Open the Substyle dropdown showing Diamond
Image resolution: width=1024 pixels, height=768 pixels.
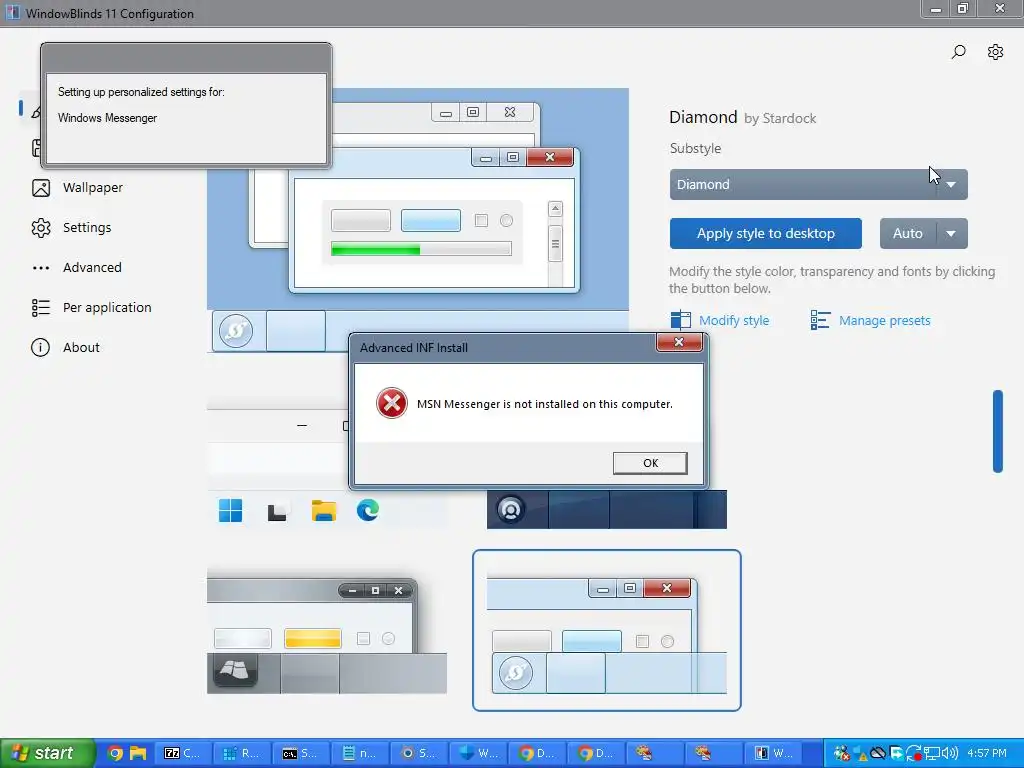[x=818, y=184]
